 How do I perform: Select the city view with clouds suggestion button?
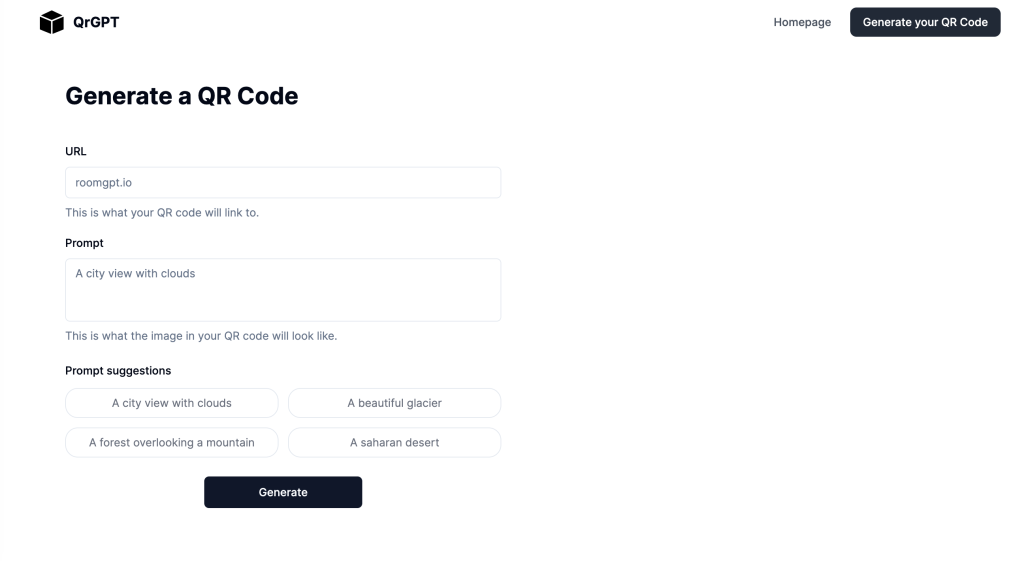[x=172, y=403]
